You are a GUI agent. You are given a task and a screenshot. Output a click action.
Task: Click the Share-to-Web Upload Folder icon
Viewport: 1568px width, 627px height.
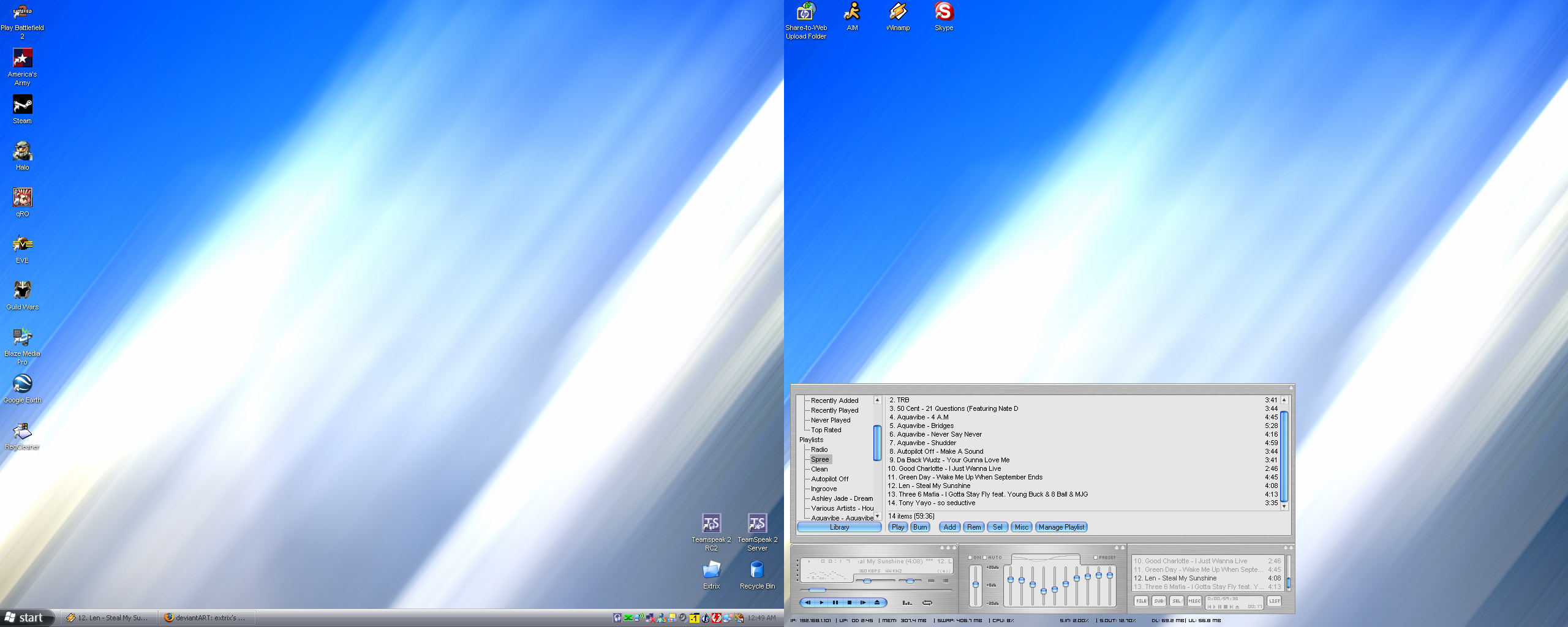(806, 21)
